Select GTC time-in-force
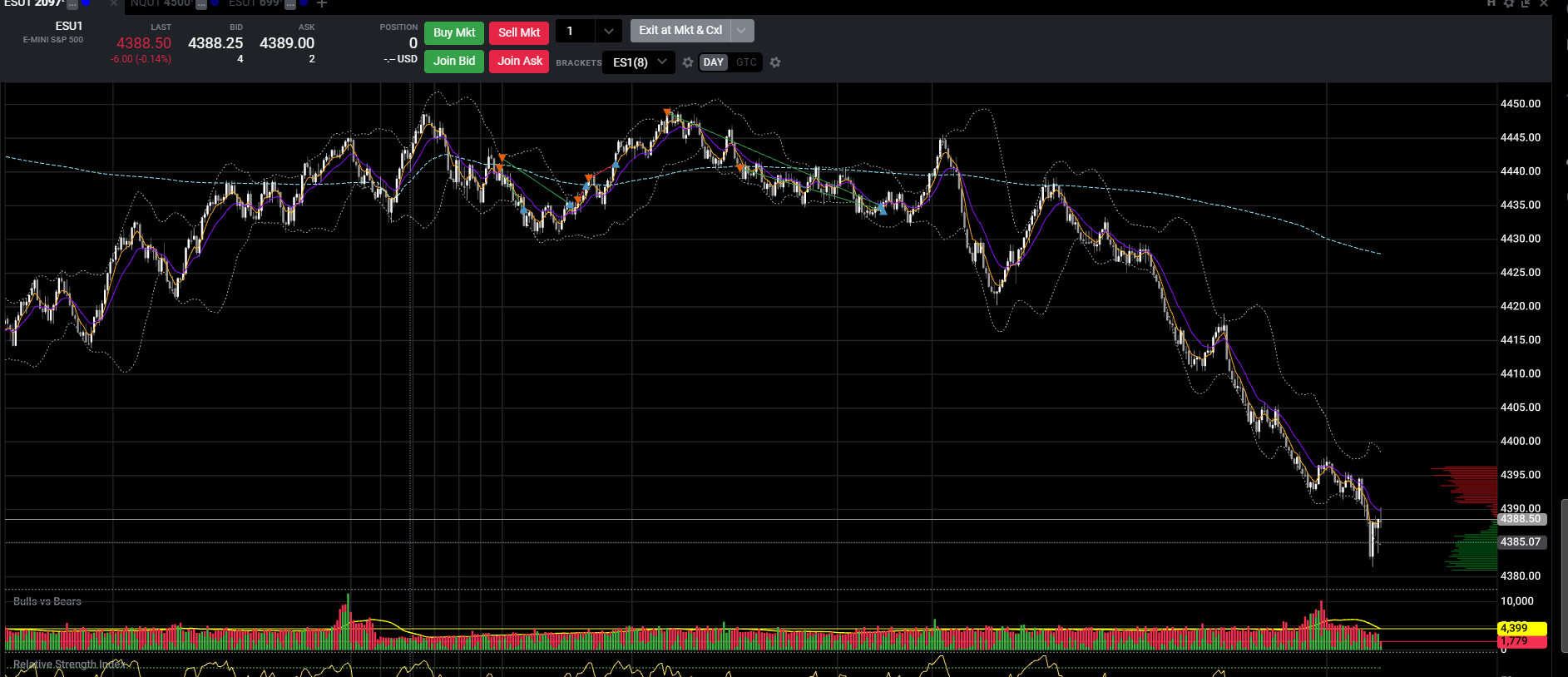Image resolution: width=1568 pixels, height=677 pixels. click(x=746, y=62)
